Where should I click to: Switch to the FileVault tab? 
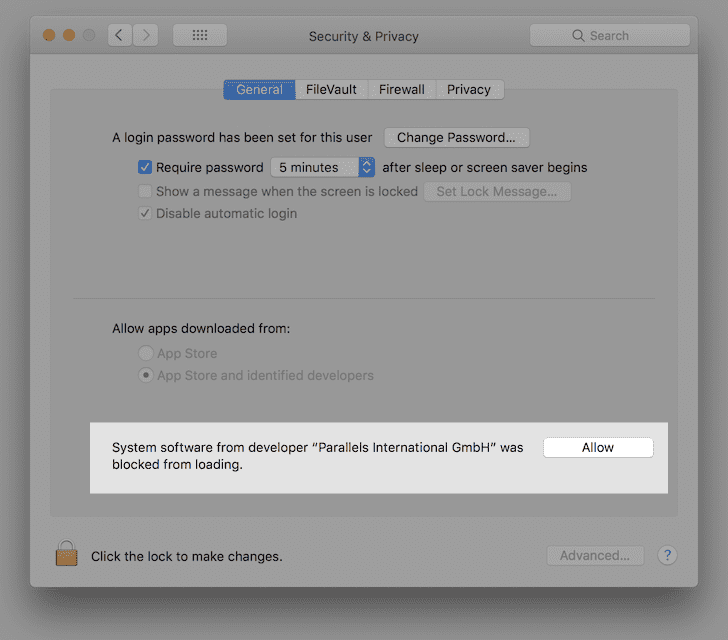click(333, 90)
